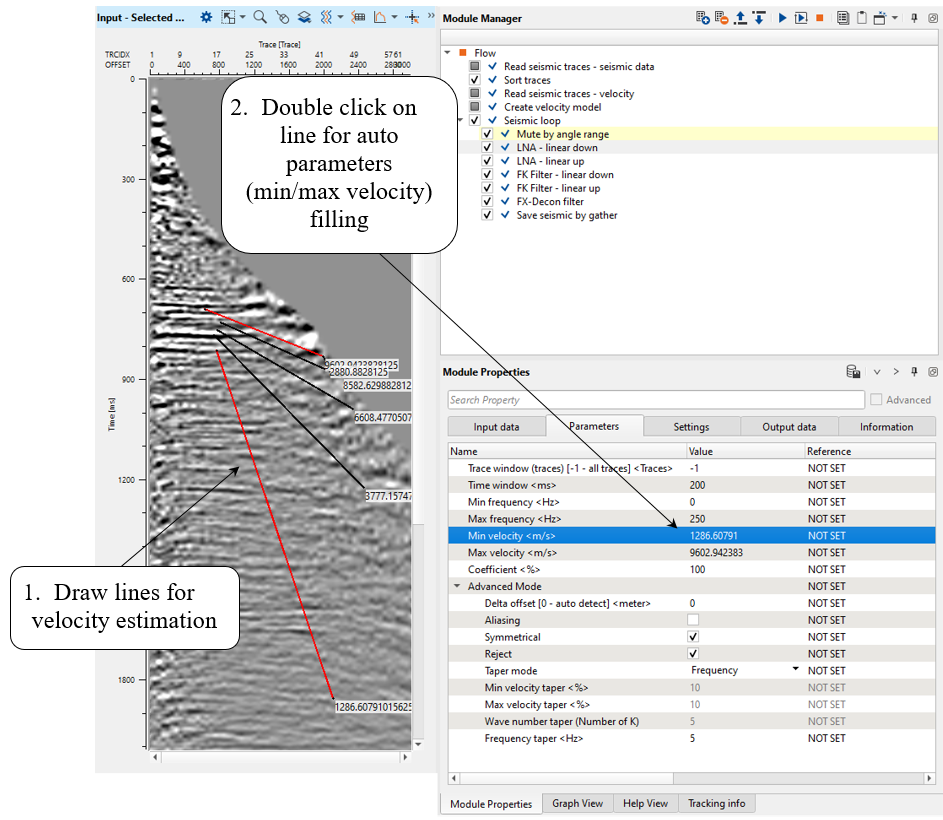
Task: Collapse the Advanced Mode section
Action: pyautogui.click(x=457, y=586)
